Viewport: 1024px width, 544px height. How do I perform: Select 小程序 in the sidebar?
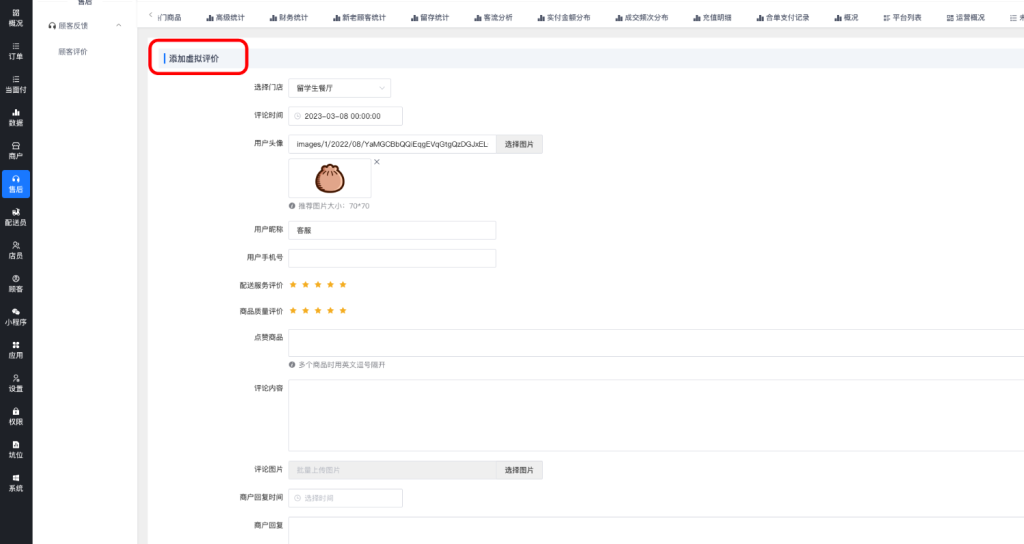tap(16, 316)
